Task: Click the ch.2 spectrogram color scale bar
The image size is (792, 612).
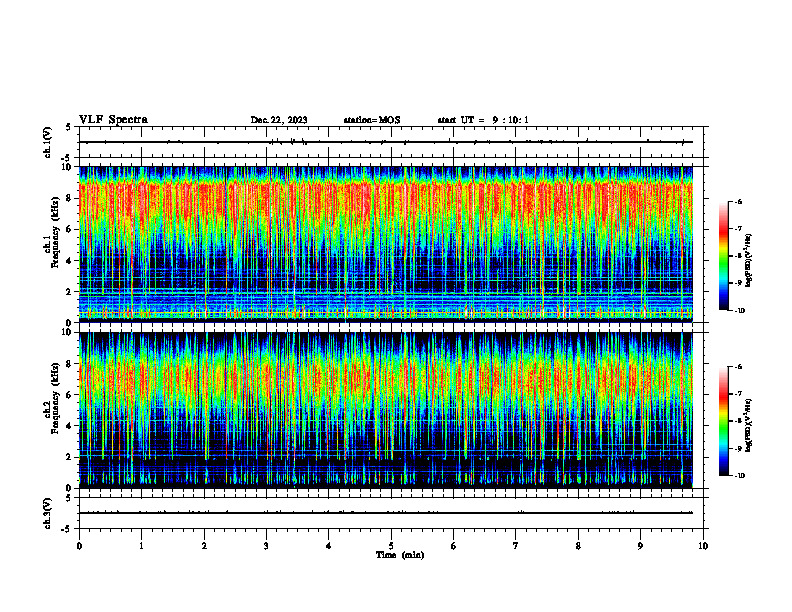Action: (x=724, y=421)
